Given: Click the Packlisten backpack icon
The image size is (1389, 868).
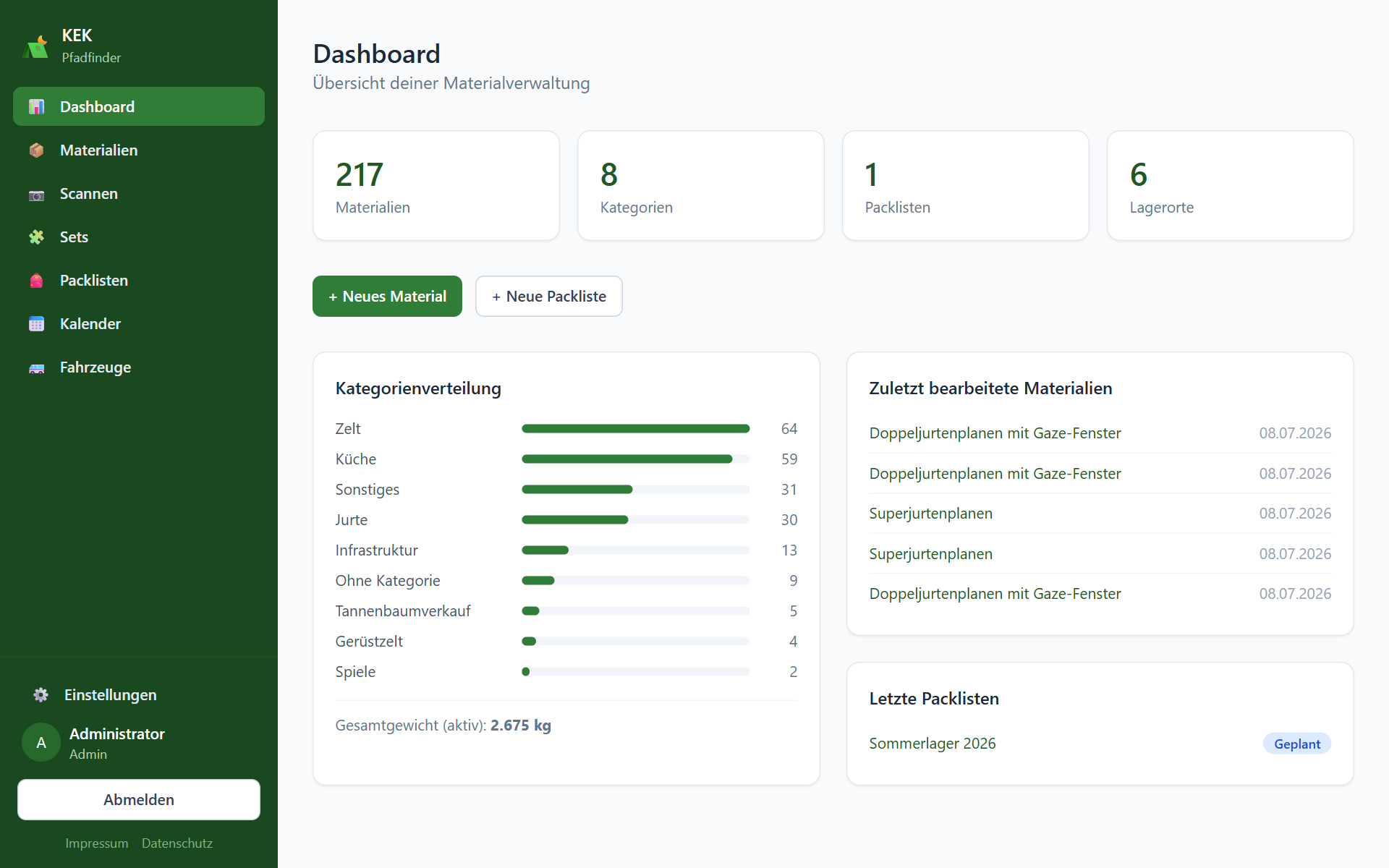Looking at the screenshot, I should pos(36,281).
